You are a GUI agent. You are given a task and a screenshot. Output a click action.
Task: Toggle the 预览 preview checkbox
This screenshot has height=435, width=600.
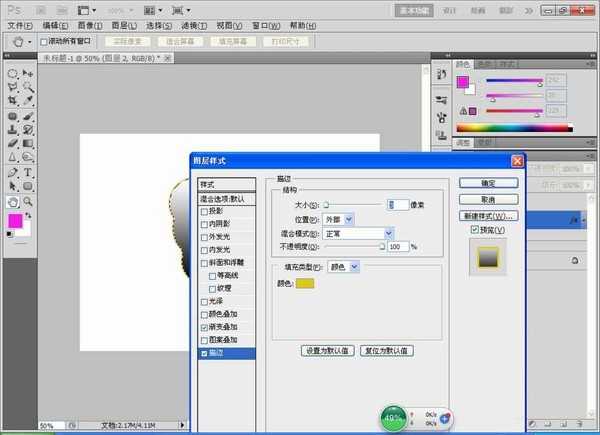pos(475,230)
